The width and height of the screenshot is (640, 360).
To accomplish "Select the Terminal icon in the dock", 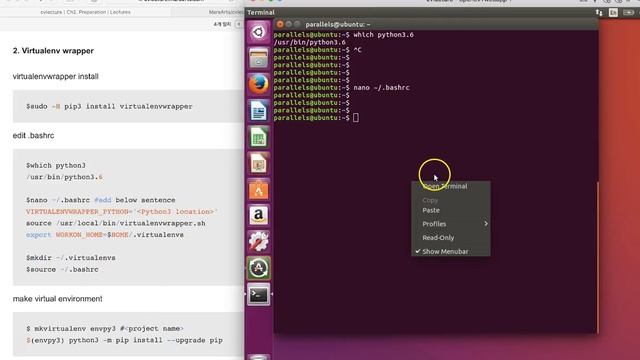I will tap(258, 294).
